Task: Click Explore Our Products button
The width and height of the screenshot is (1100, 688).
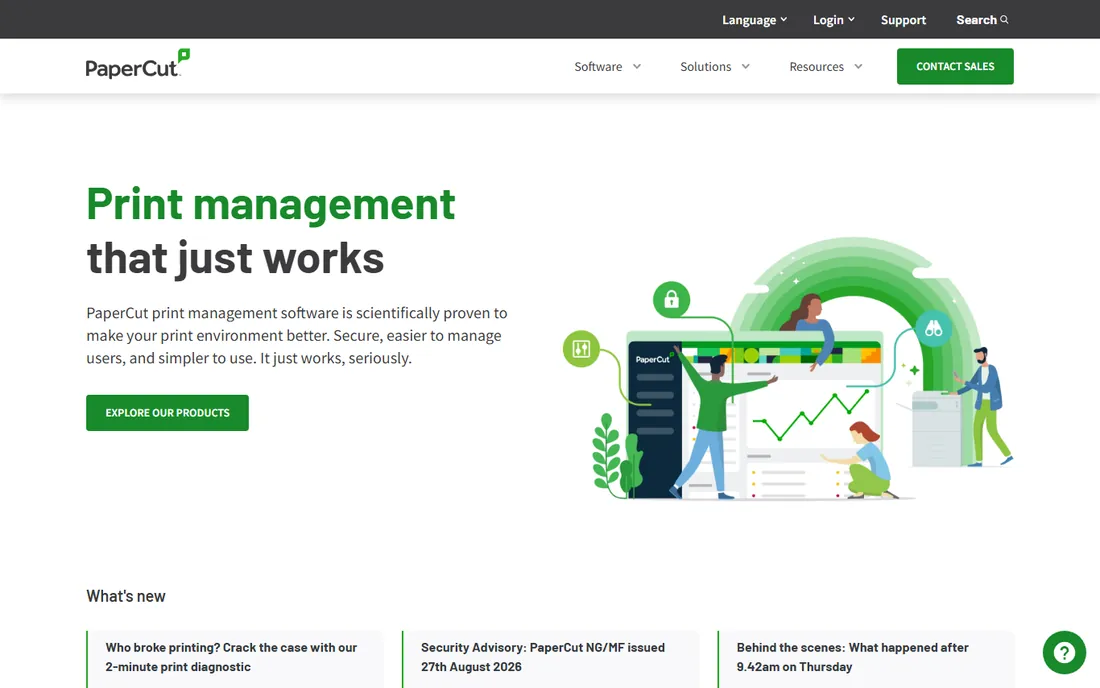Action: coord(167,412)
